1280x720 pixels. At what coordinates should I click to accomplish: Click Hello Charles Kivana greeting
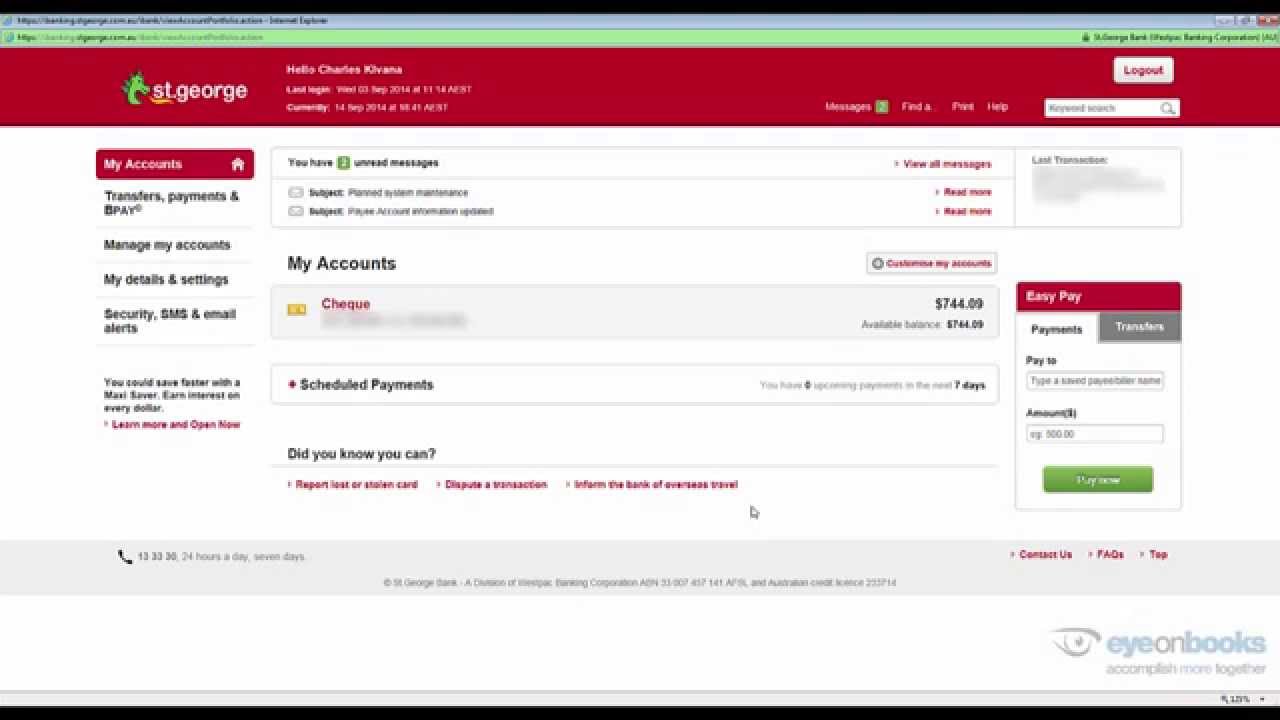pos(344,70)
